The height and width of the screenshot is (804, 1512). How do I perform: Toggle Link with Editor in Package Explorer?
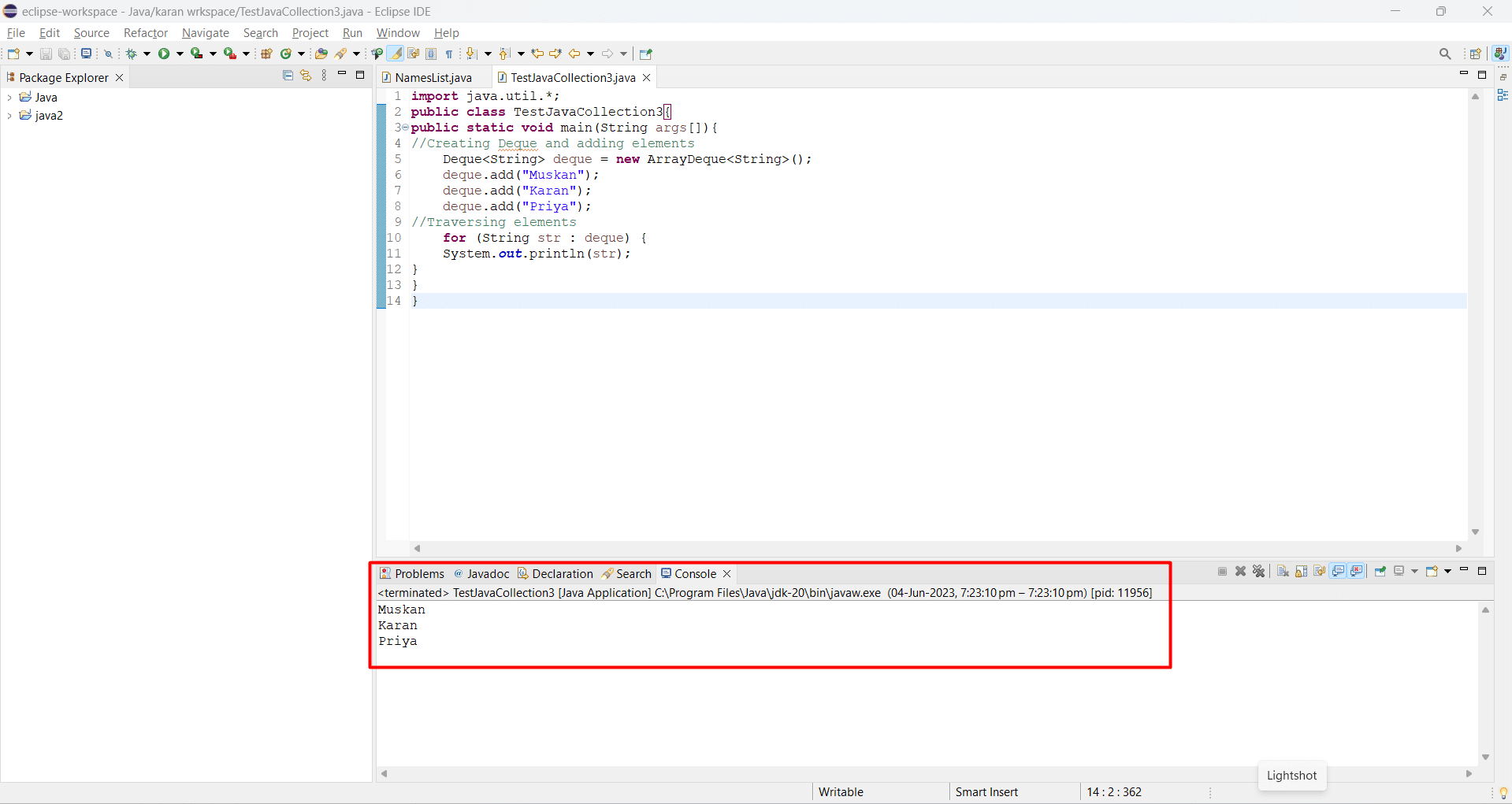click(x=306, y=76)
